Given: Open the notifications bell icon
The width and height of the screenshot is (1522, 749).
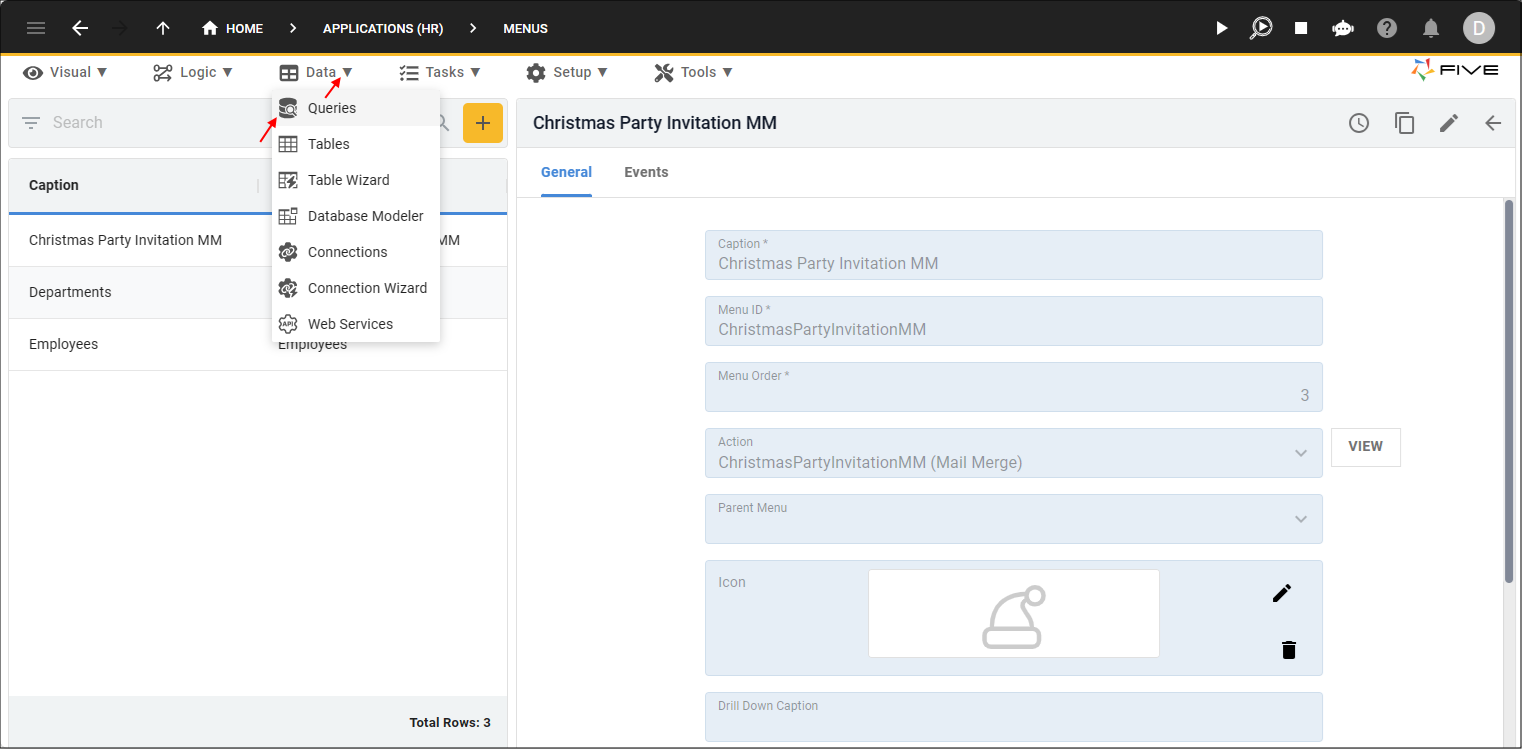Looking at the screenshot, I should [1432, 28].
